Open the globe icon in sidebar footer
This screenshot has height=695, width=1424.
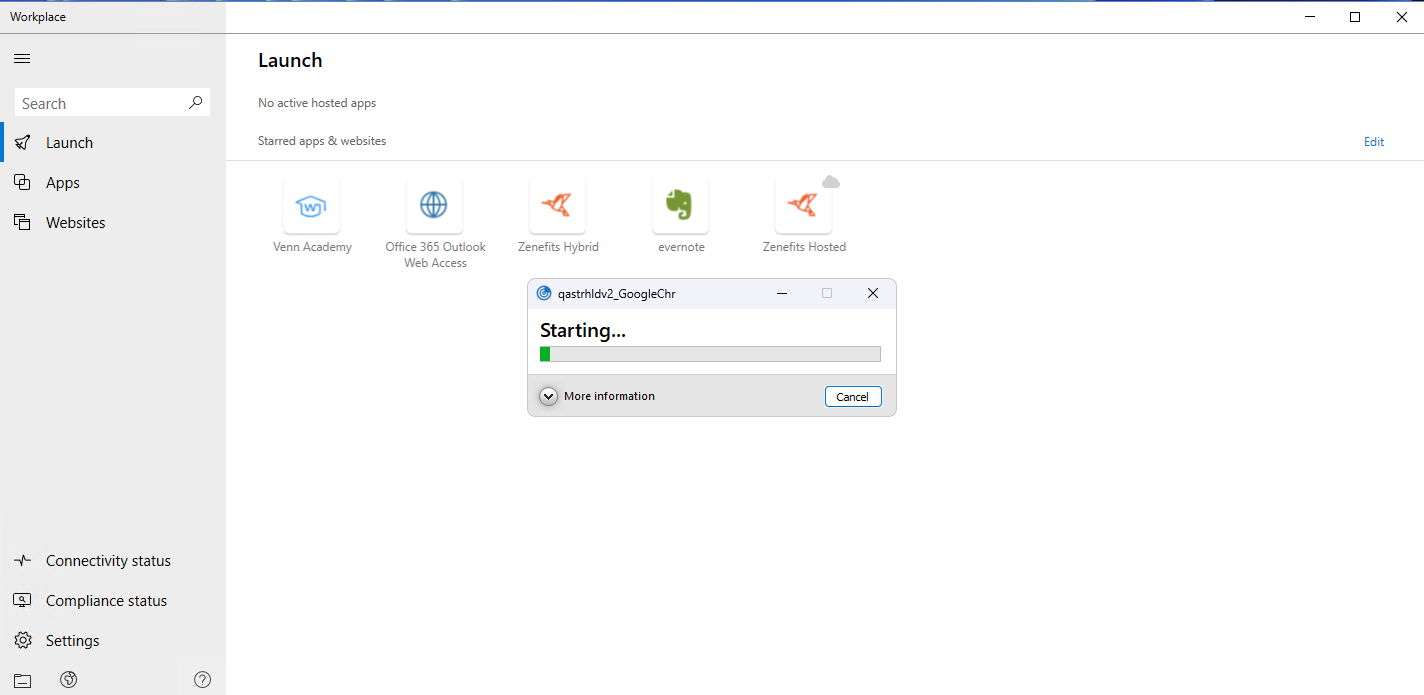[x=69, y=680]
